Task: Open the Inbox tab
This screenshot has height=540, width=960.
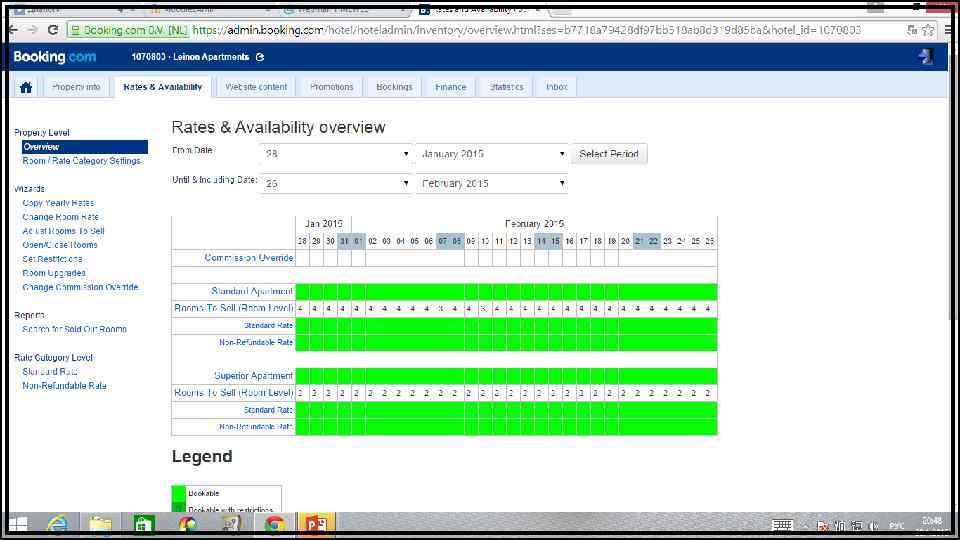Action: click(557, 87)
